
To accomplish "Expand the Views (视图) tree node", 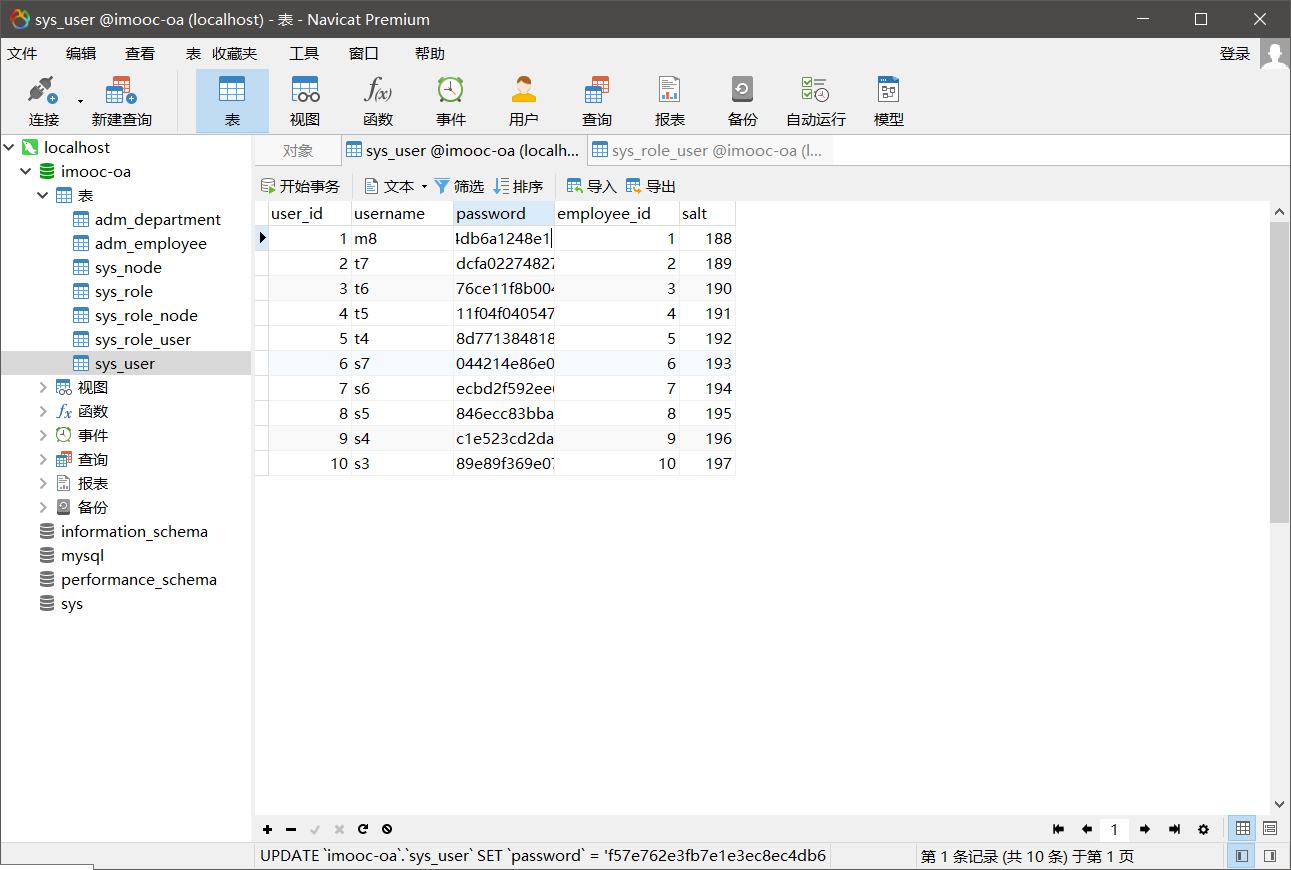I will [43, 387].
